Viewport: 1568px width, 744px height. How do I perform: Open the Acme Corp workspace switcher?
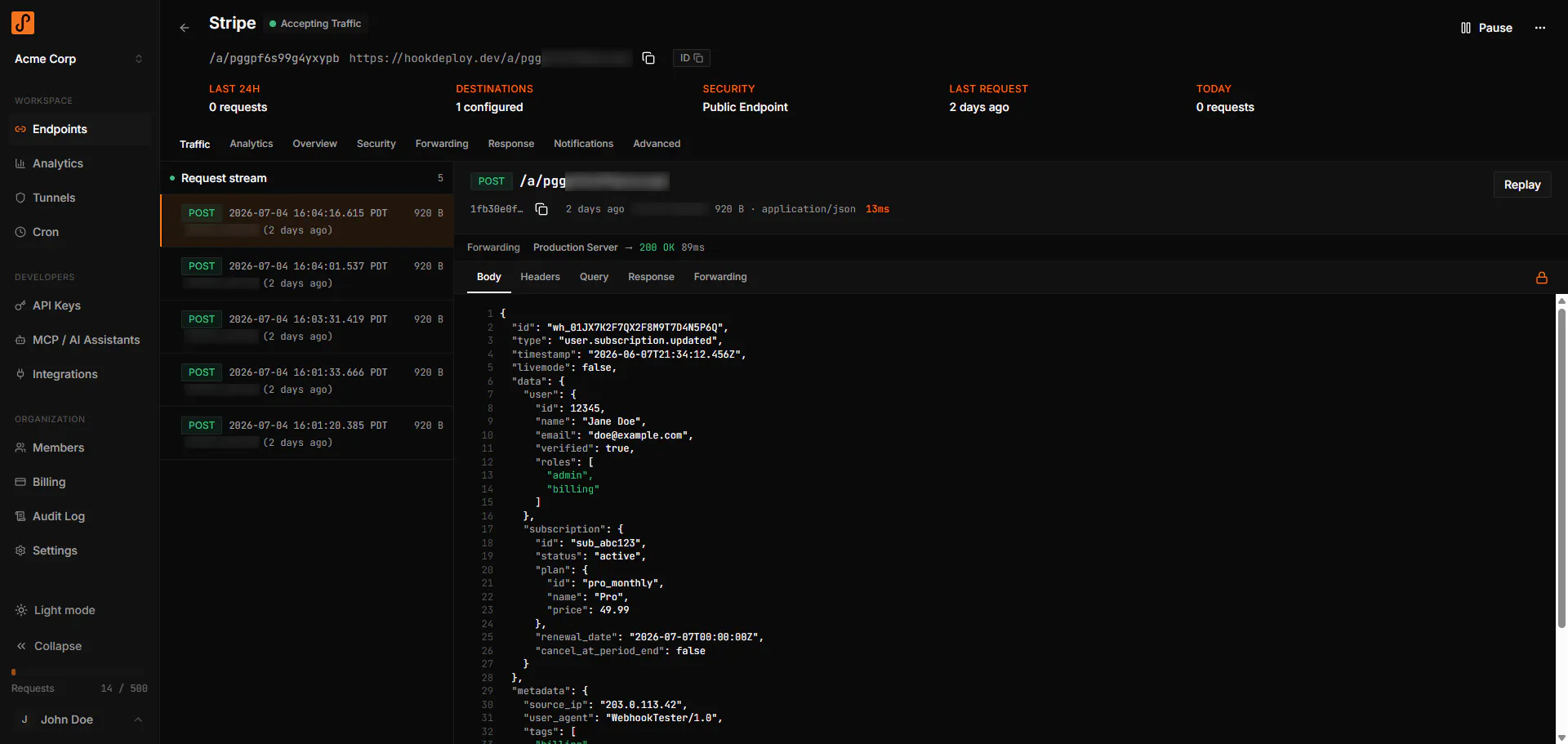78,59
